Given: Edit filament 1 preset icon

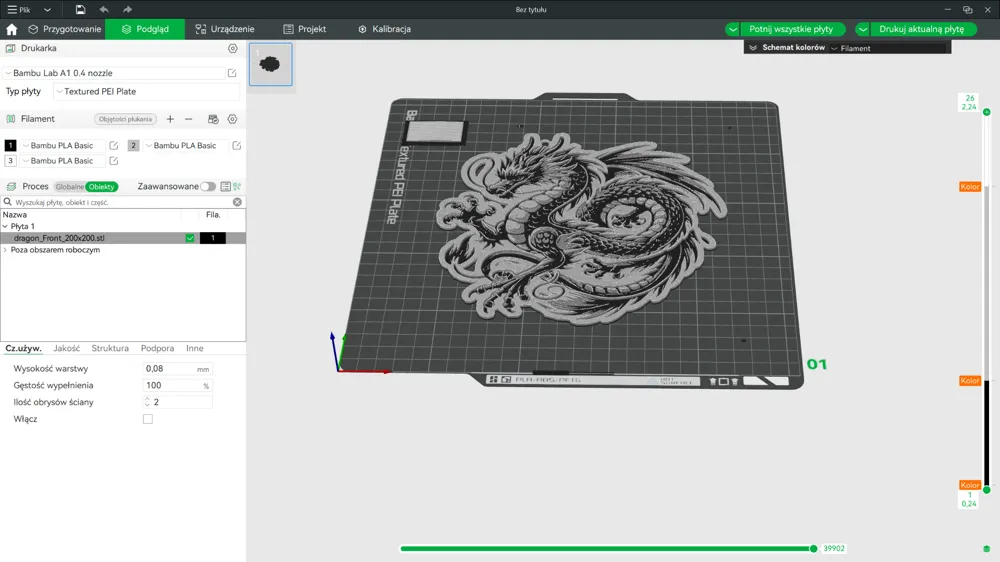Looking at the screenshot, I should (x=114, y=145).
